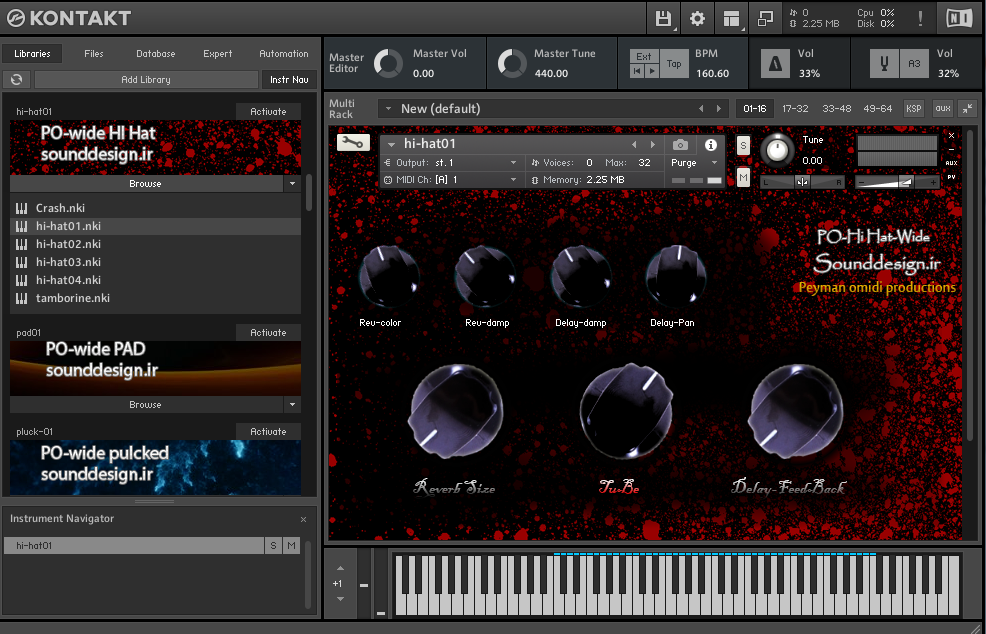This screenshot has height=634, width=986.
Task: Open the Multi Rack preset dropdown arrow
Action: (389, 109)
